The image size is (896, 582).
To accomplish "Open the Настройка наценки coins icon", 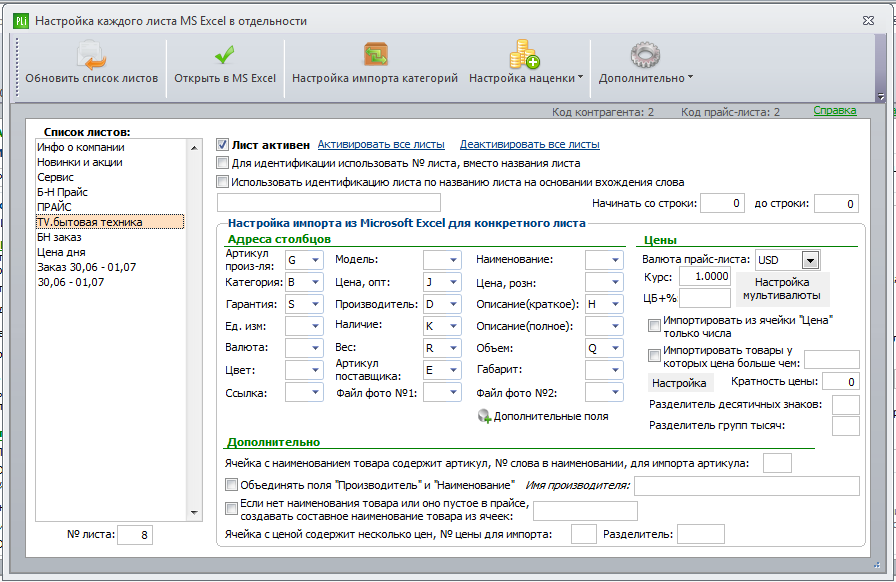I will (525, 54).
